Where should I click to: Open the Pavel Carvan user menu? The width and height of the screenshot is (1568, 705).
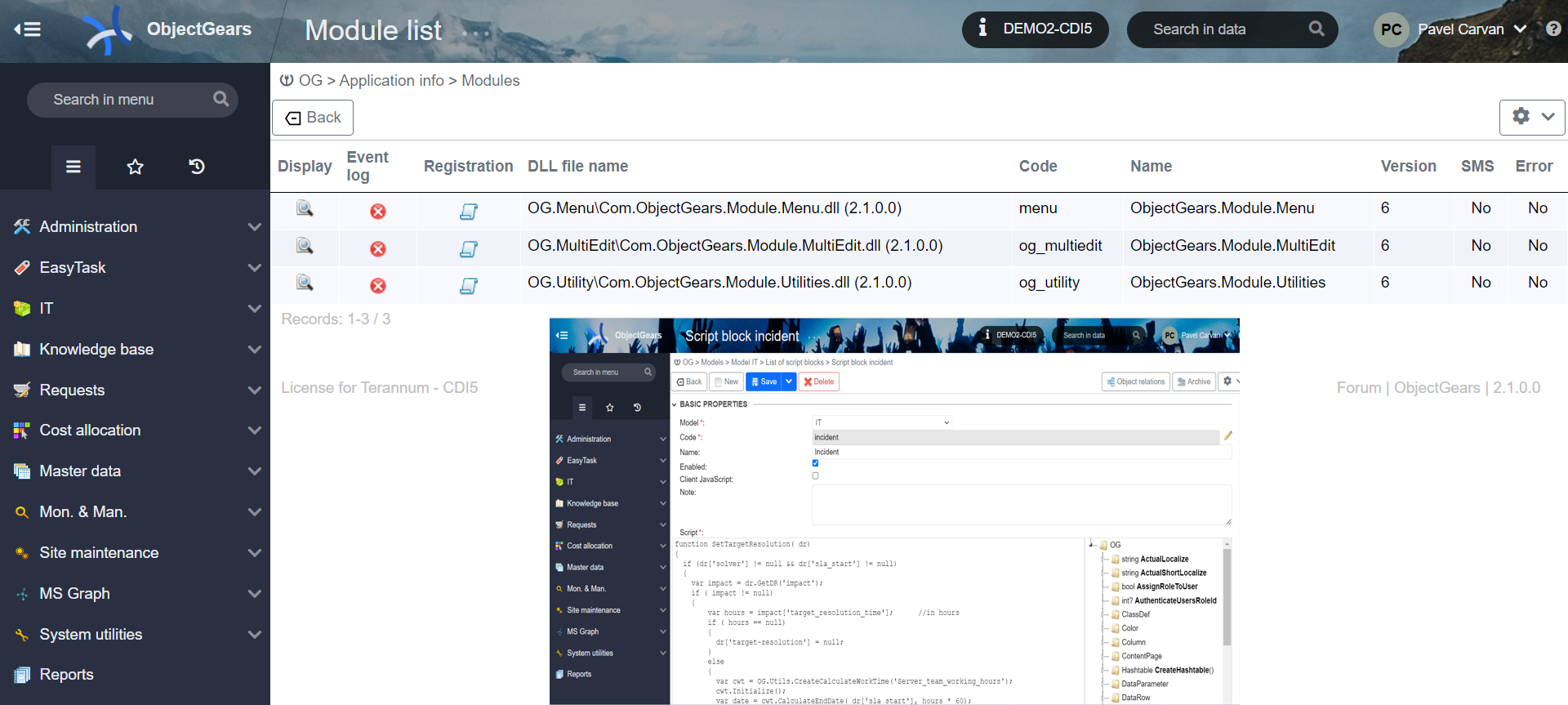[x=1471, y=29]
